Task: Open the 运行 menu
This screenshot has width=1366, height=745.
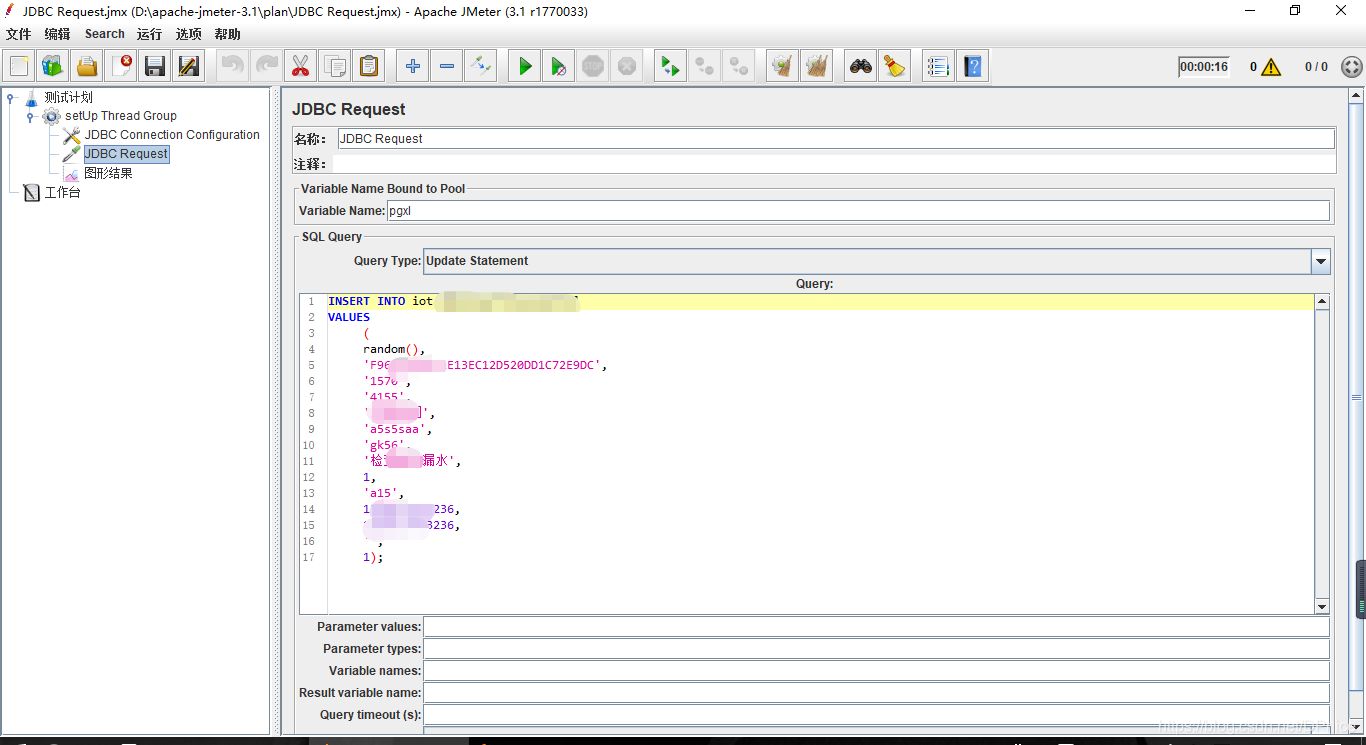Action: [x=150, y=34]
